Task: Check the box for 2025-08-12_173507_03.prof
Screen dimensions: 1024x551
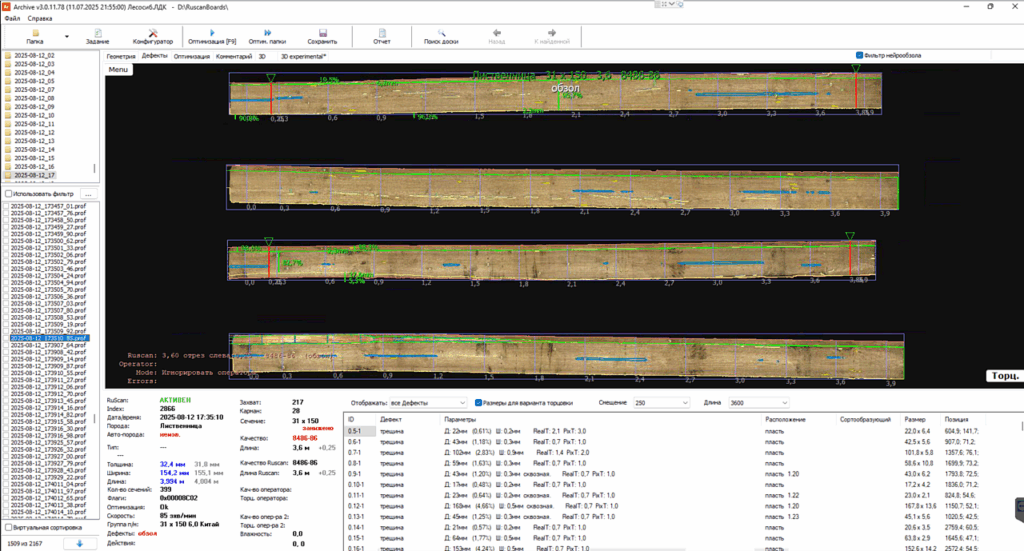Action: click(7, 304)
